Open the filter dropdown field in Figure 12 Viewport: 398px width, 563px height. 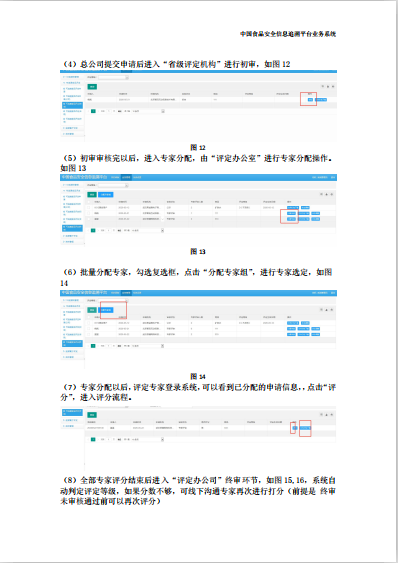point(113,77)
